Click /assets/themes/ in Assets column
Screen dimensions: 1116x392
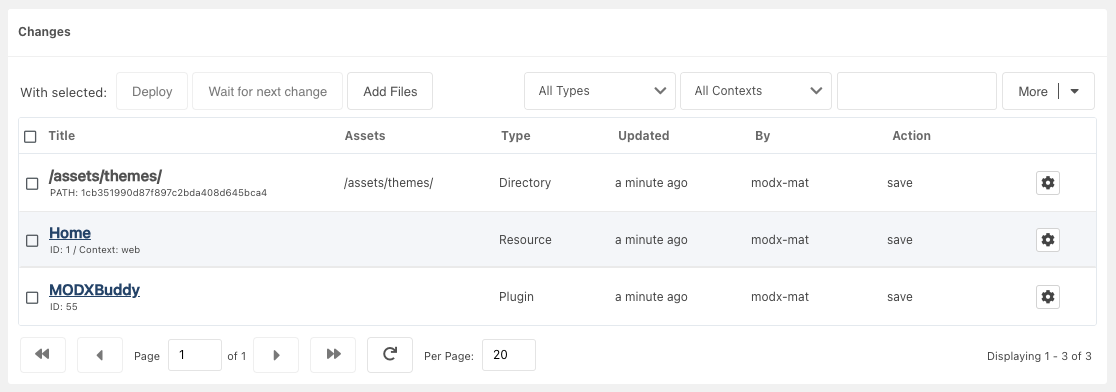(389, 183)
